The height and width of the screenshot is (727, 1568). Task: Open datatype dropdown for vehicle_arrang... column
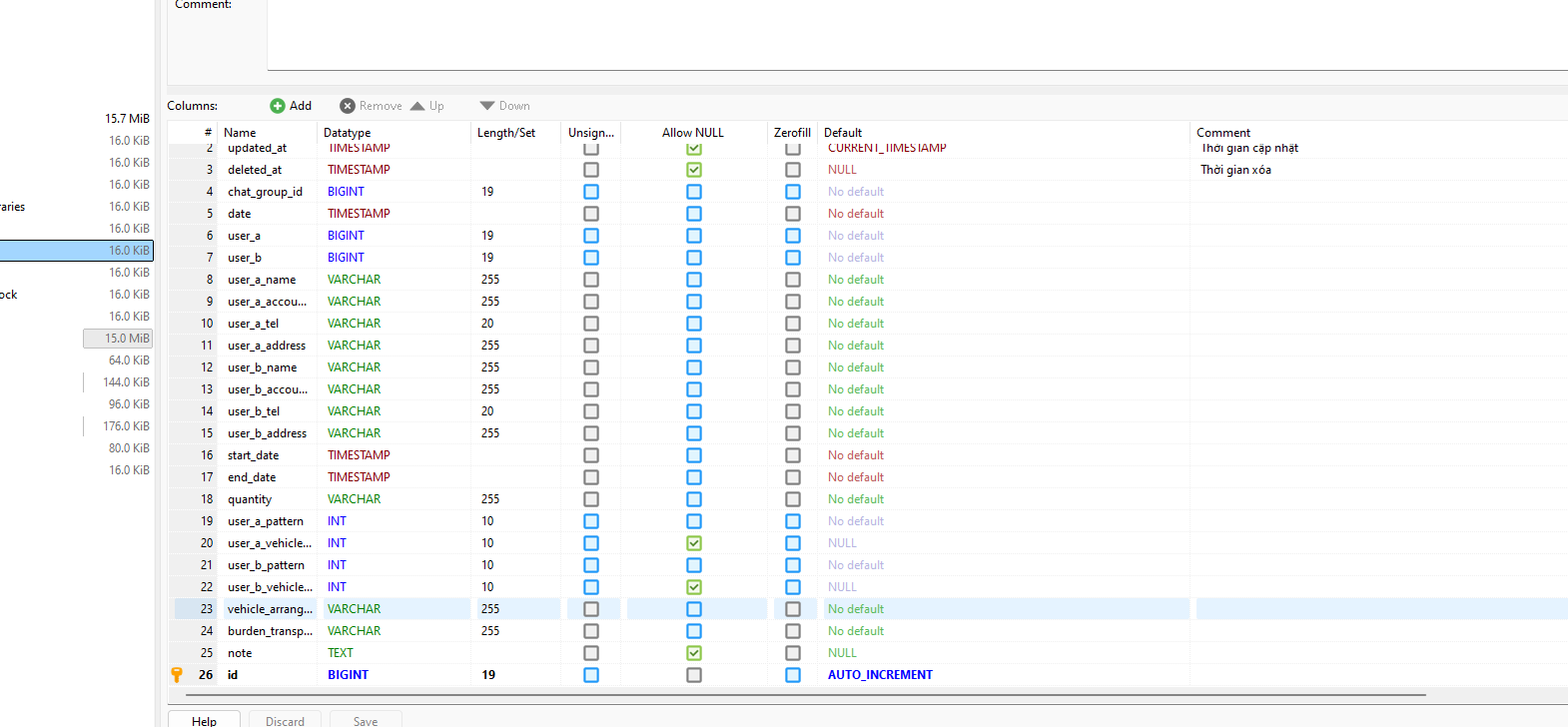(x=355, y=609)
